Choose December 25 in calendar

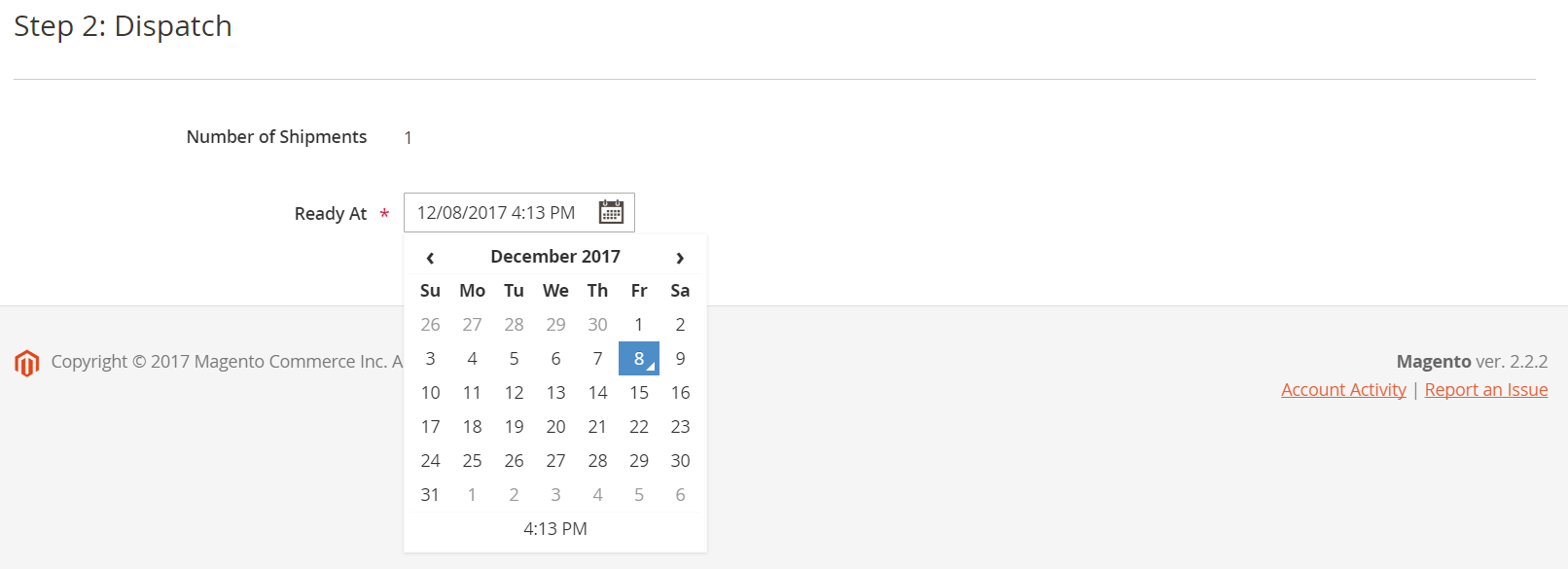point(472,461)
